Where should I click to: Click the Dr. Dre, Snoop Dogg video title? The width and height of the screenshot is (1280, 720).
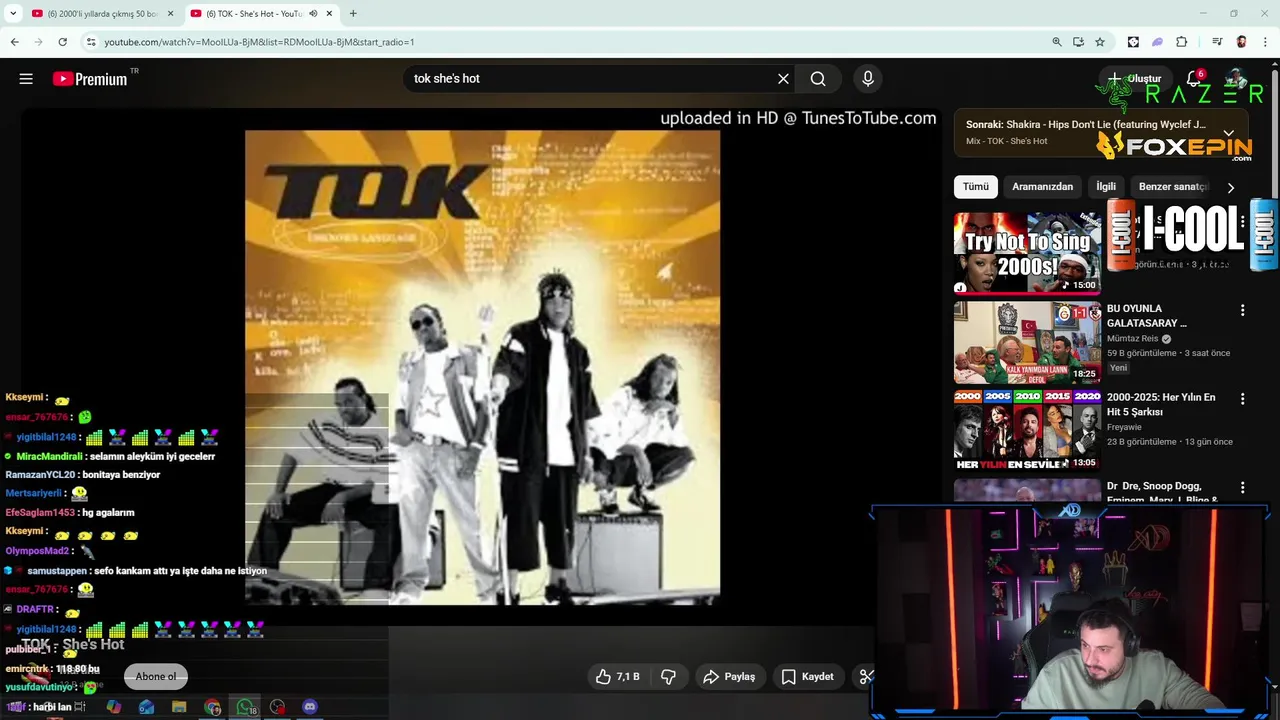pos(1162,492)
